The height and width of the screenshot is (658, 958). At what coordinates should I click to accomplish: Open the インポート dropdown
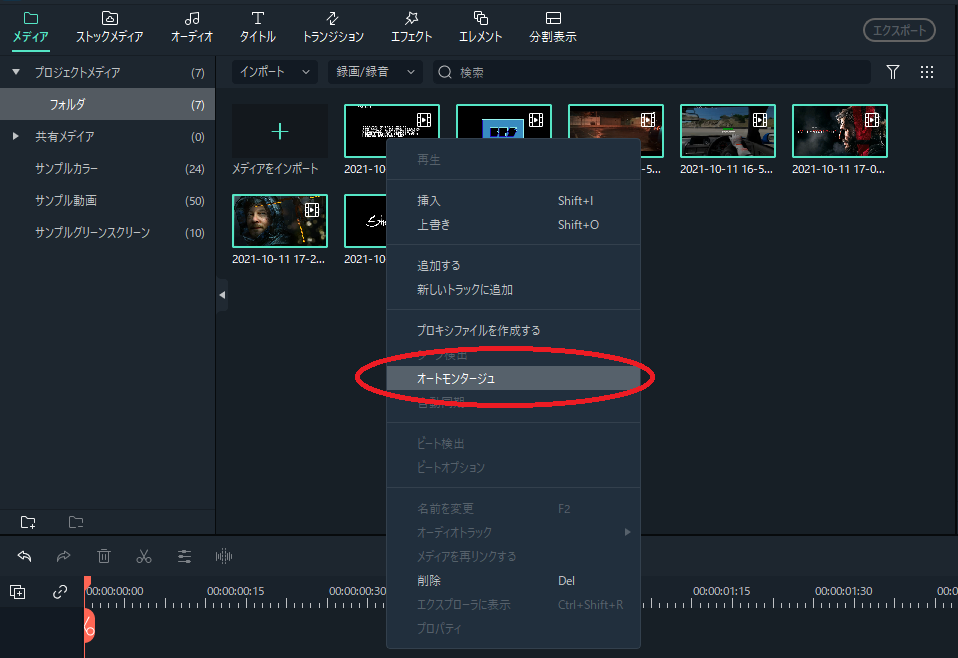coord(274,72)
